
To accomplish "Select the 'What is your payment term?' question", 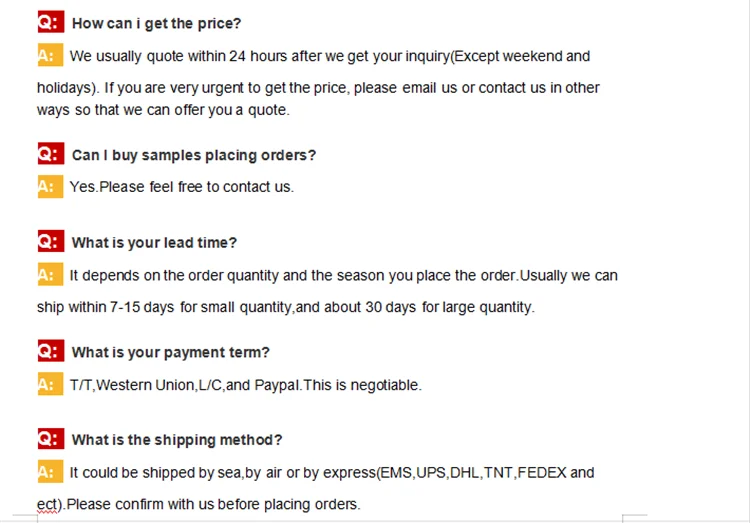I will [171, 352].
